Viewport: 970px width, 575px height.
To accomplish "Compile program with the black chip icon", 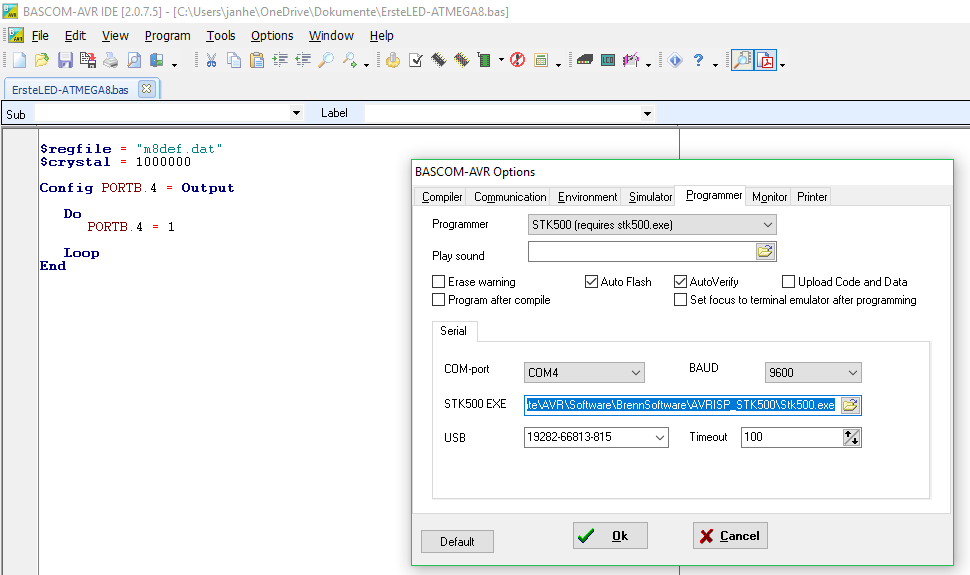I will (439, 60).
